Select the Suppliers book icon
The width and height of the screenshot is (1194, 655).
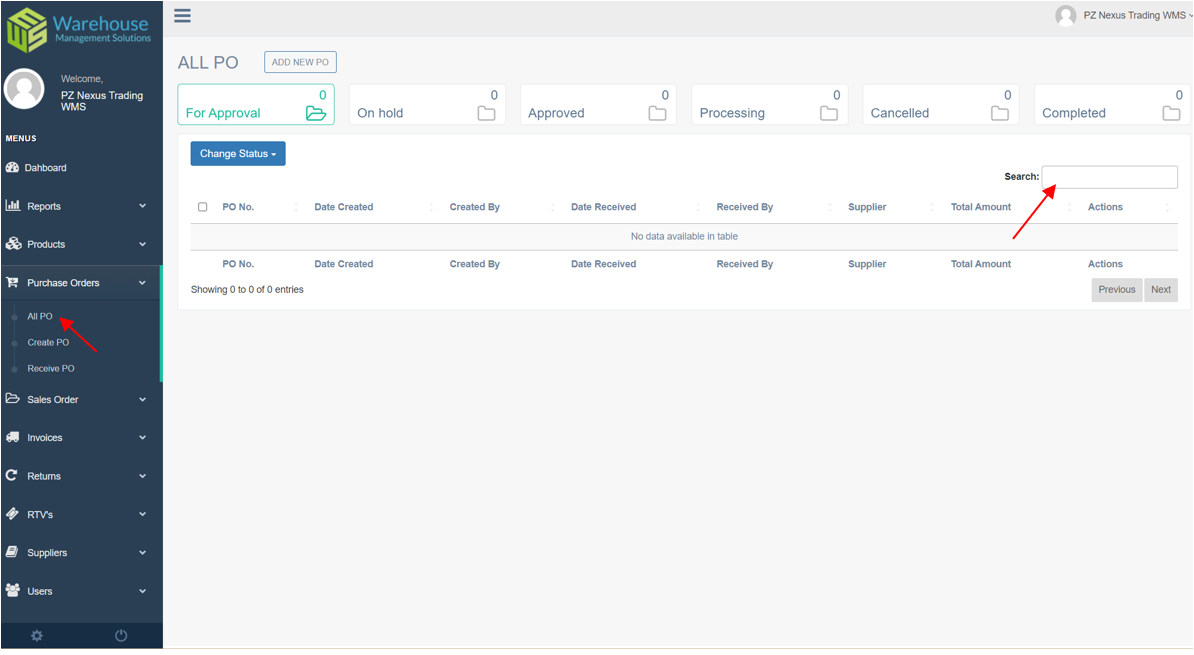[x=13, y=552]
